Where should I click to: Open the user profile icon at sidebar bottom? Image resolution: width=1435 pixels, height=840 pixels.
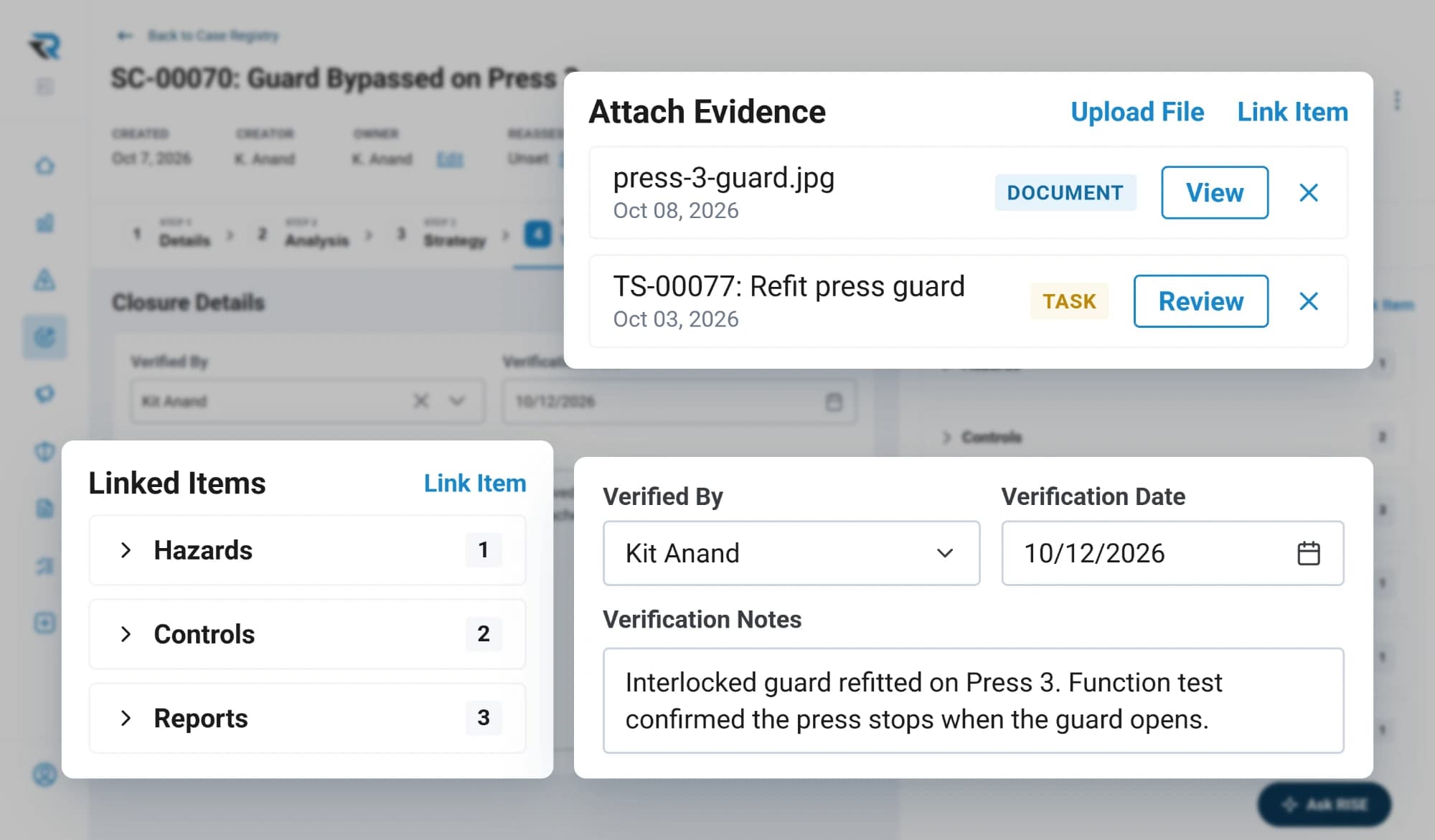click(x=44, y=775)
